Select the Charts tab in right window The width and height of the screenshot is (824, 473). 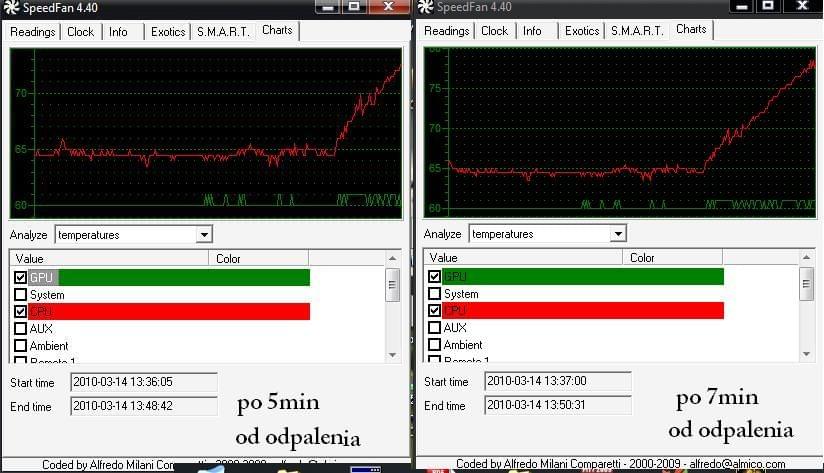691,29
